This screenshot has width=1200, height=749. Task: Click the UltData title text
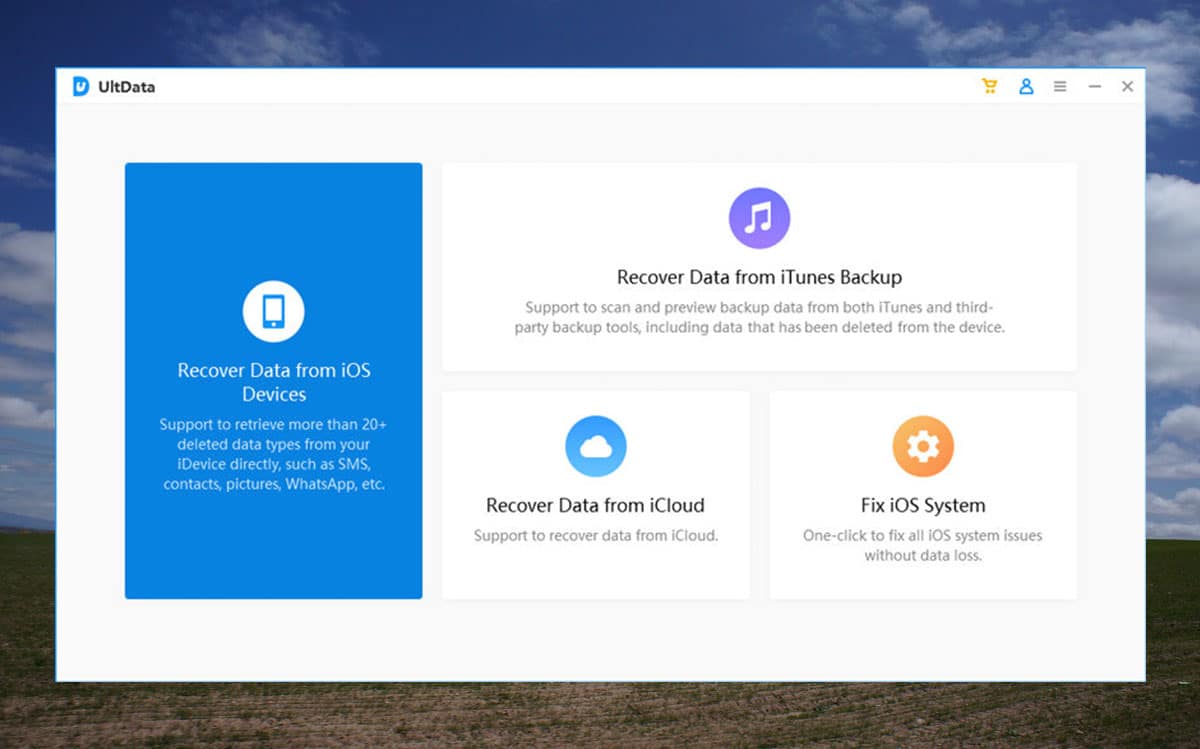(x=127, y=87)
